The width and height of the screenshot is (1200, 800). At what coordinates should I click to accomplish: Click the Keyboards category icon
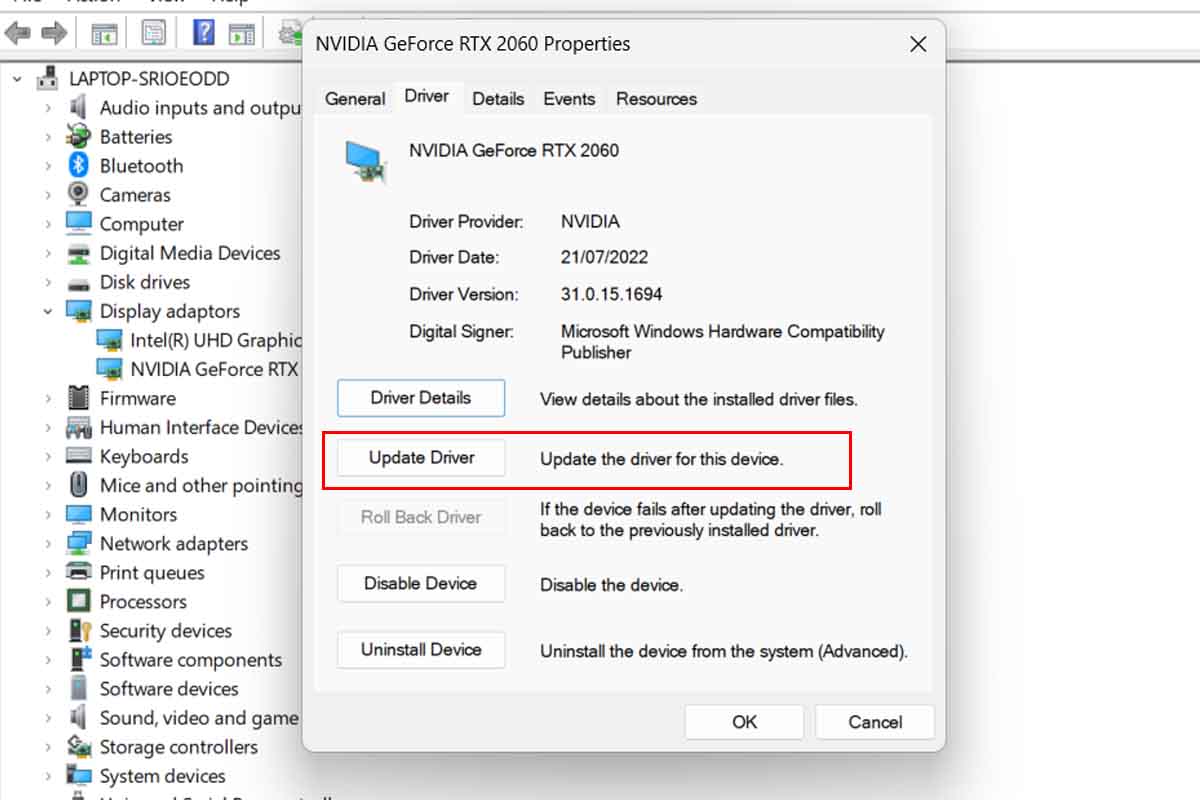click(x=78, y=456)
